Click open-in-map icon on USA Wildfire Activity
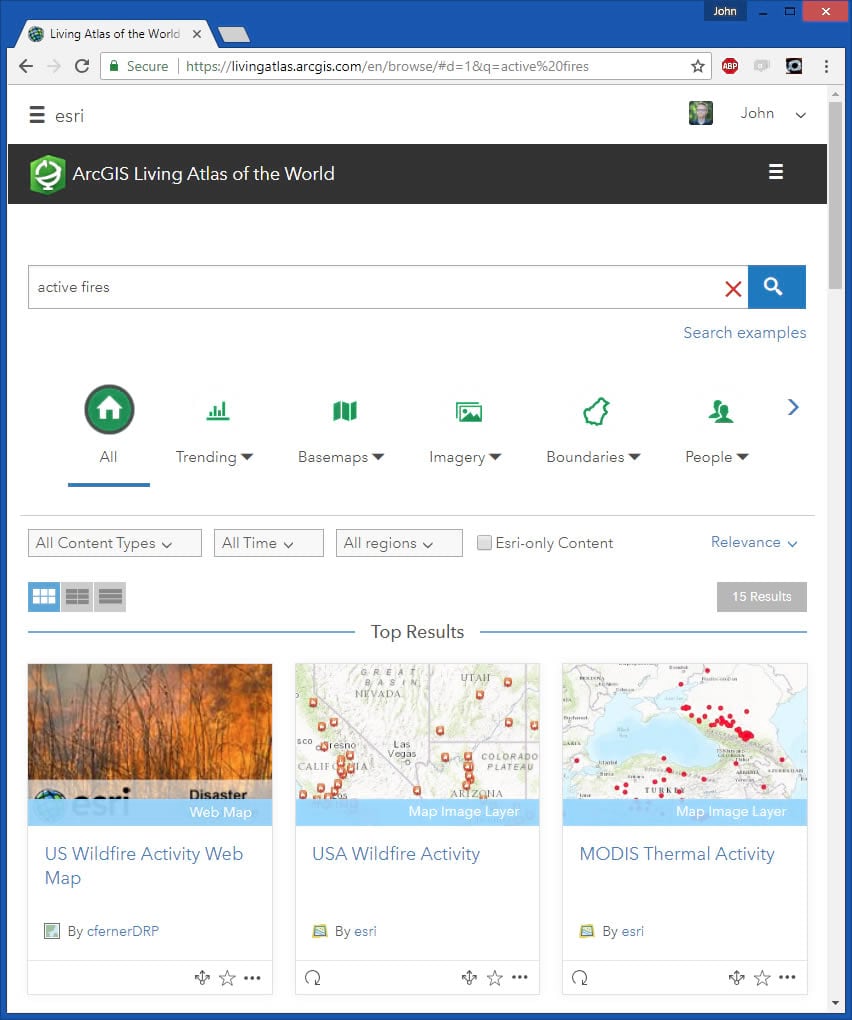Viewport: 852px width, 1020px height. pos(469,978)
